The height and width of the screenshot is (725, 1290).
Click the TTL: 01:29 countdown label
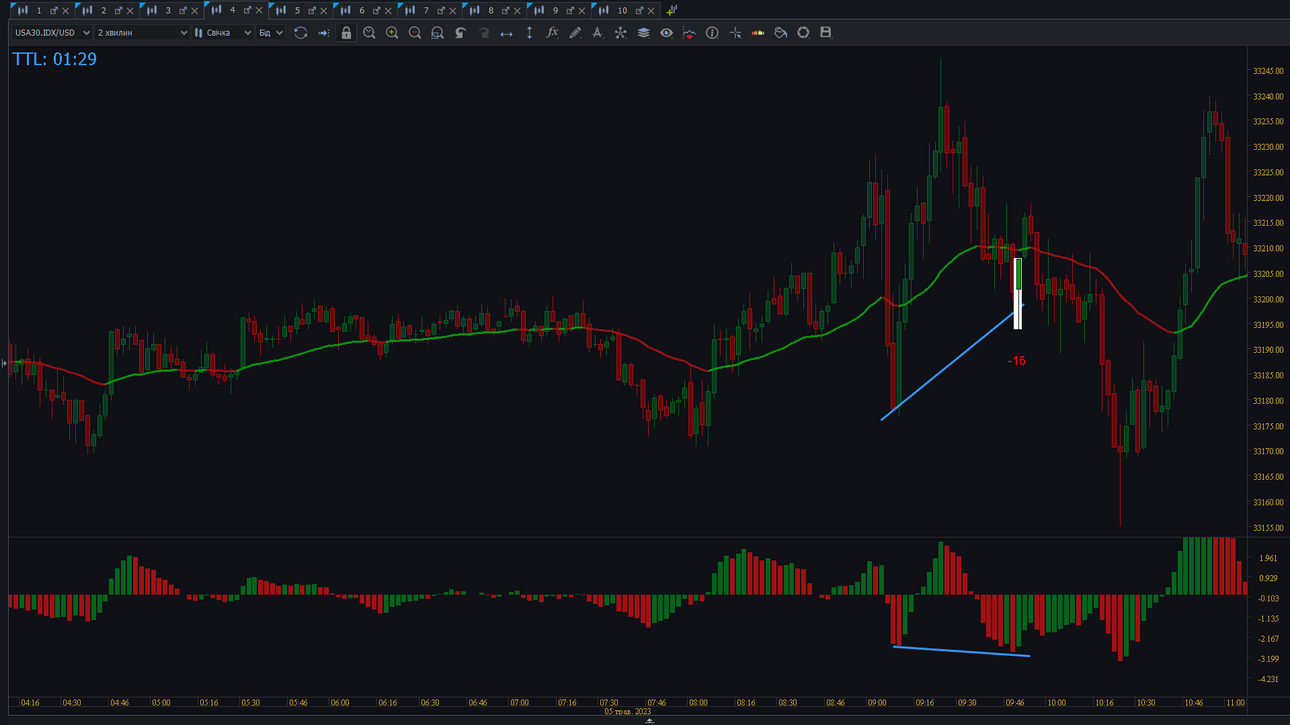coord(54,59)
